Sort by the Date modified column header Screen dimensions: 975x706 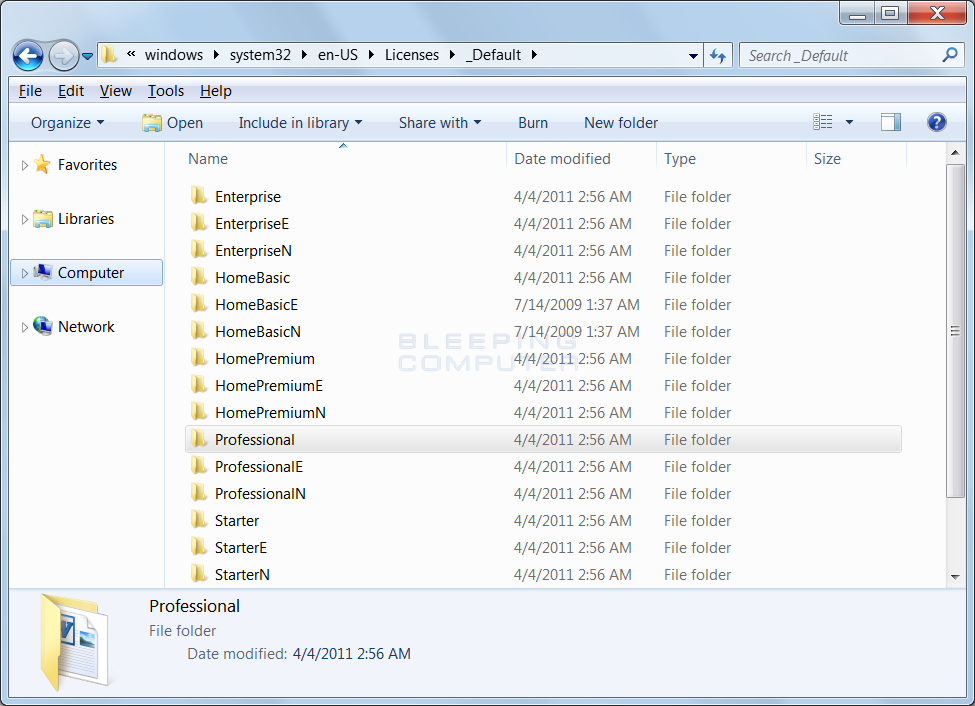[562, 159]
